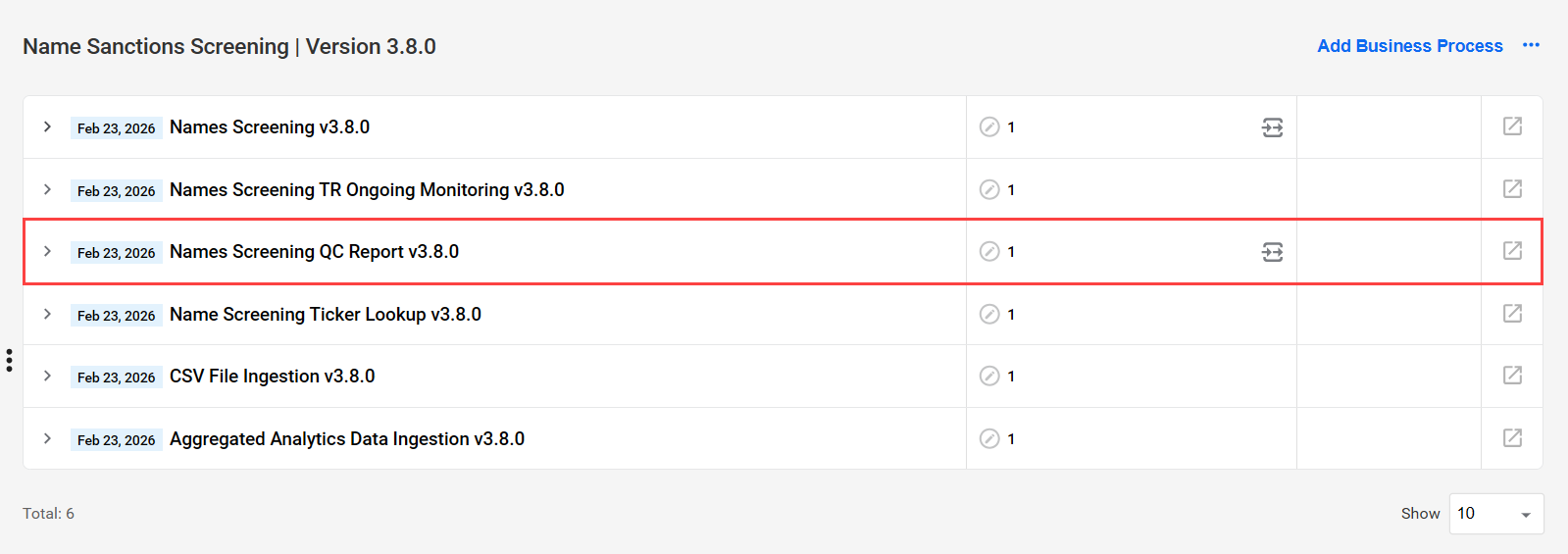This screenshot has height=554, width=1568.
Task: Open Names Screening v3.8.0 in new window icon
Action: point(1512,126)
